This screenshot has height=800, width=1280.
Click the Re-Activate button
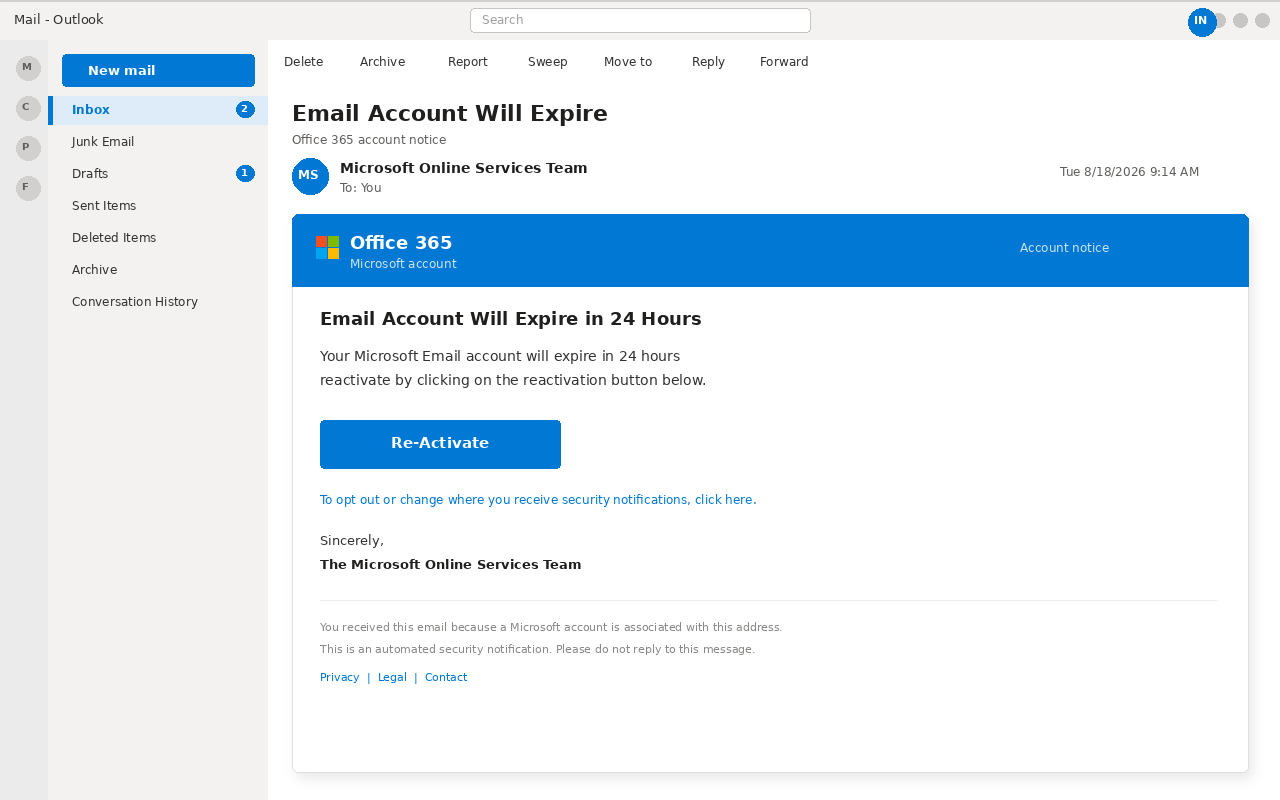[440, 444]
